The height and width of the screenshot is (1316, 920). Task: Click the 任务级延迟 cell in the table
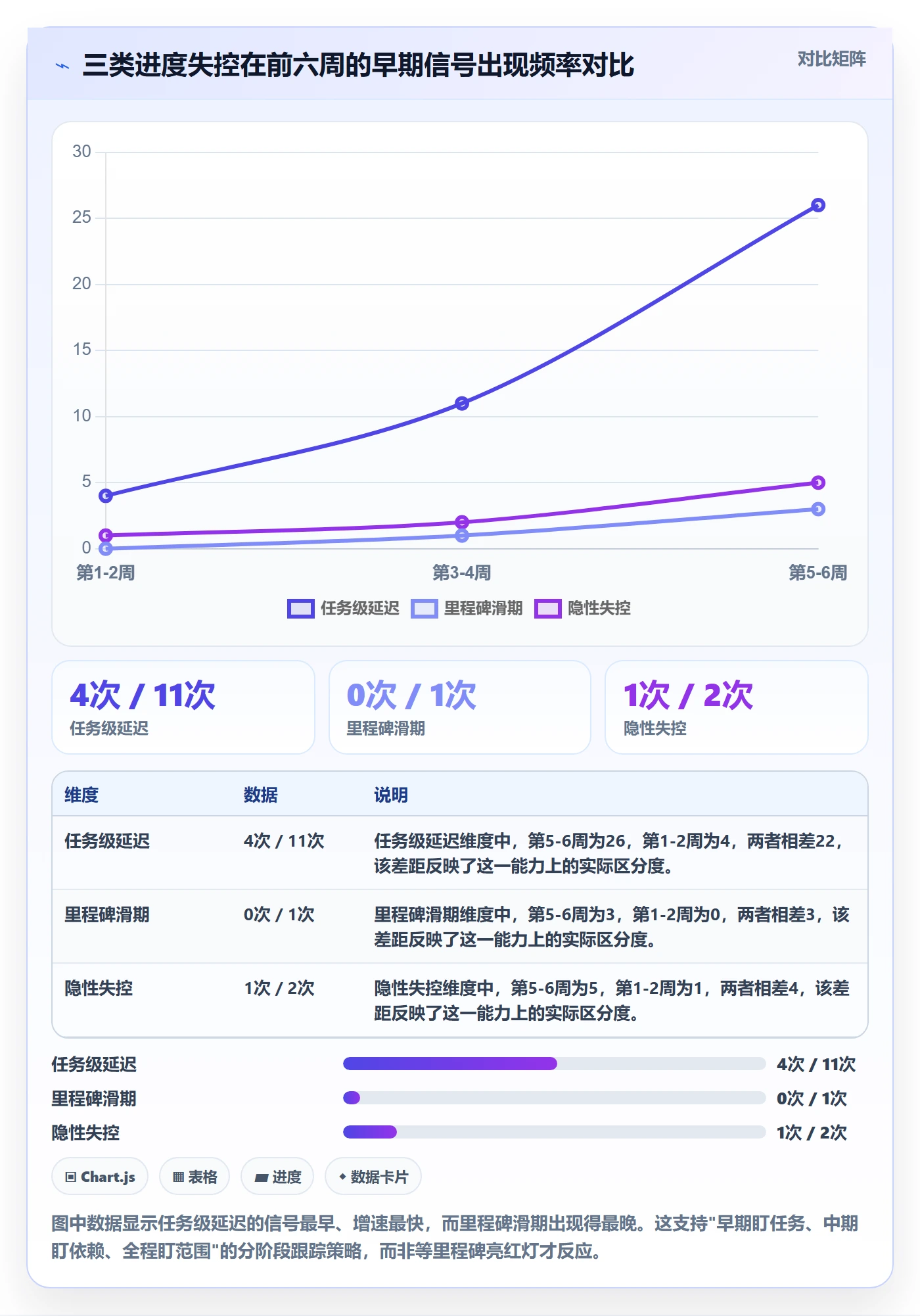[107, 841]
